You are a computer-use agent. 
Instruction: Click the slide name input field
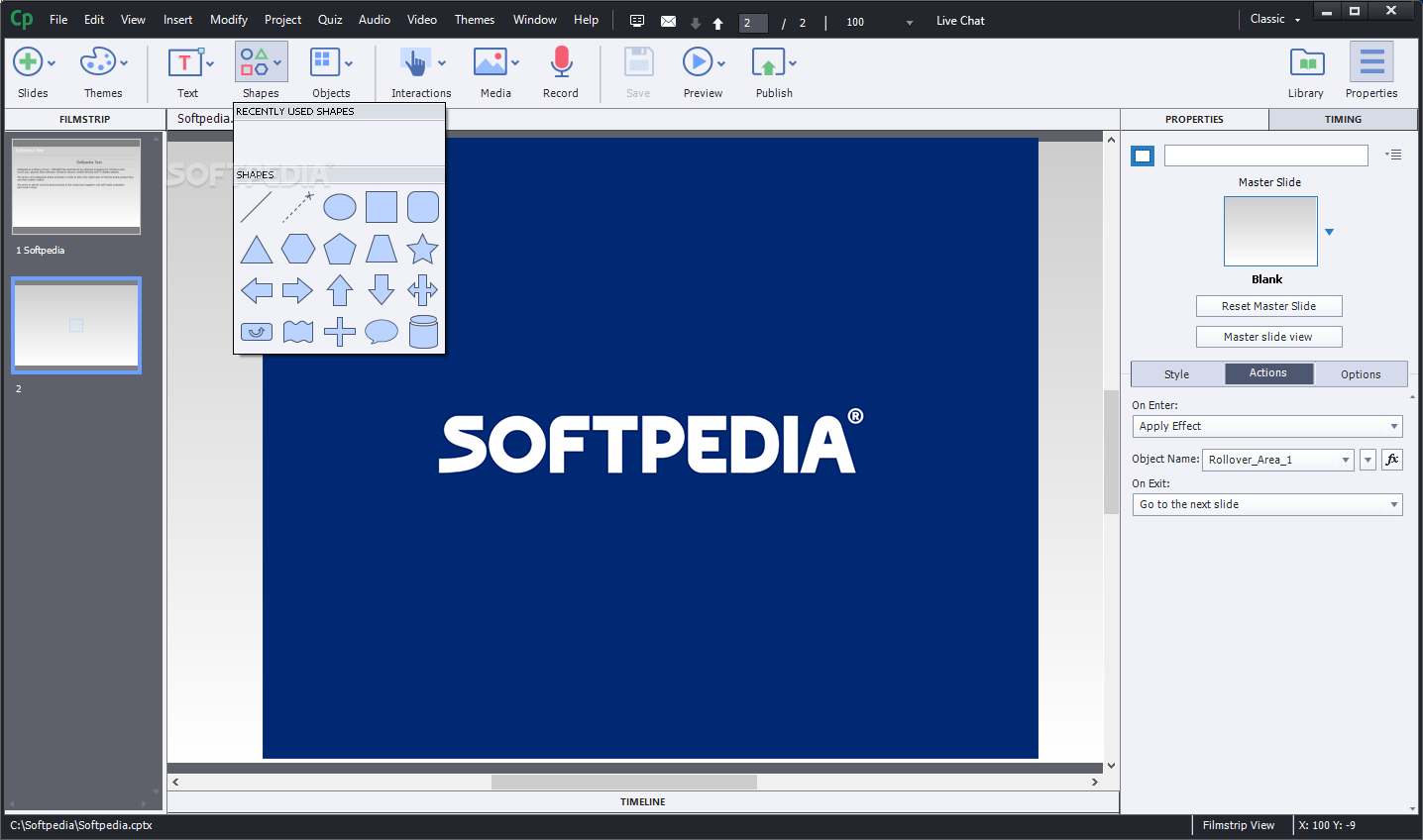(x=1266, y=156)
